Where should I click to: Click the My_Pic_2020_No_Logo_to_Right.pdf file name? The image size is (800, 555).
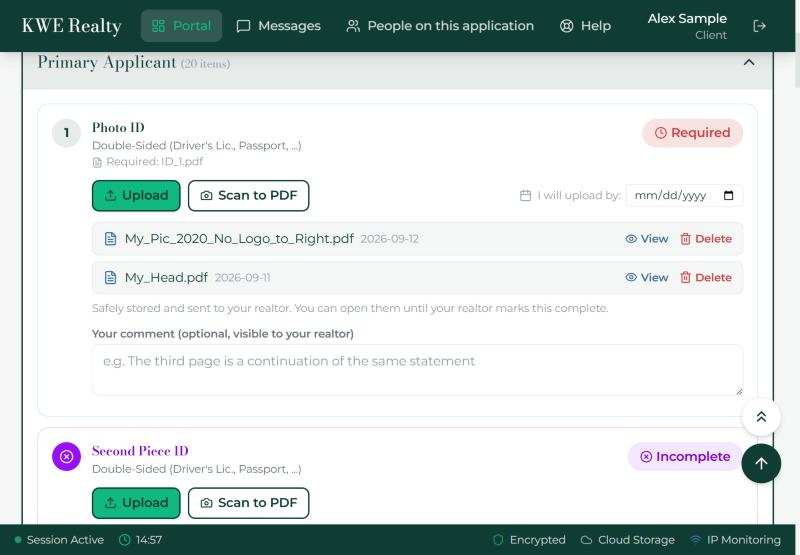[239, 239]
